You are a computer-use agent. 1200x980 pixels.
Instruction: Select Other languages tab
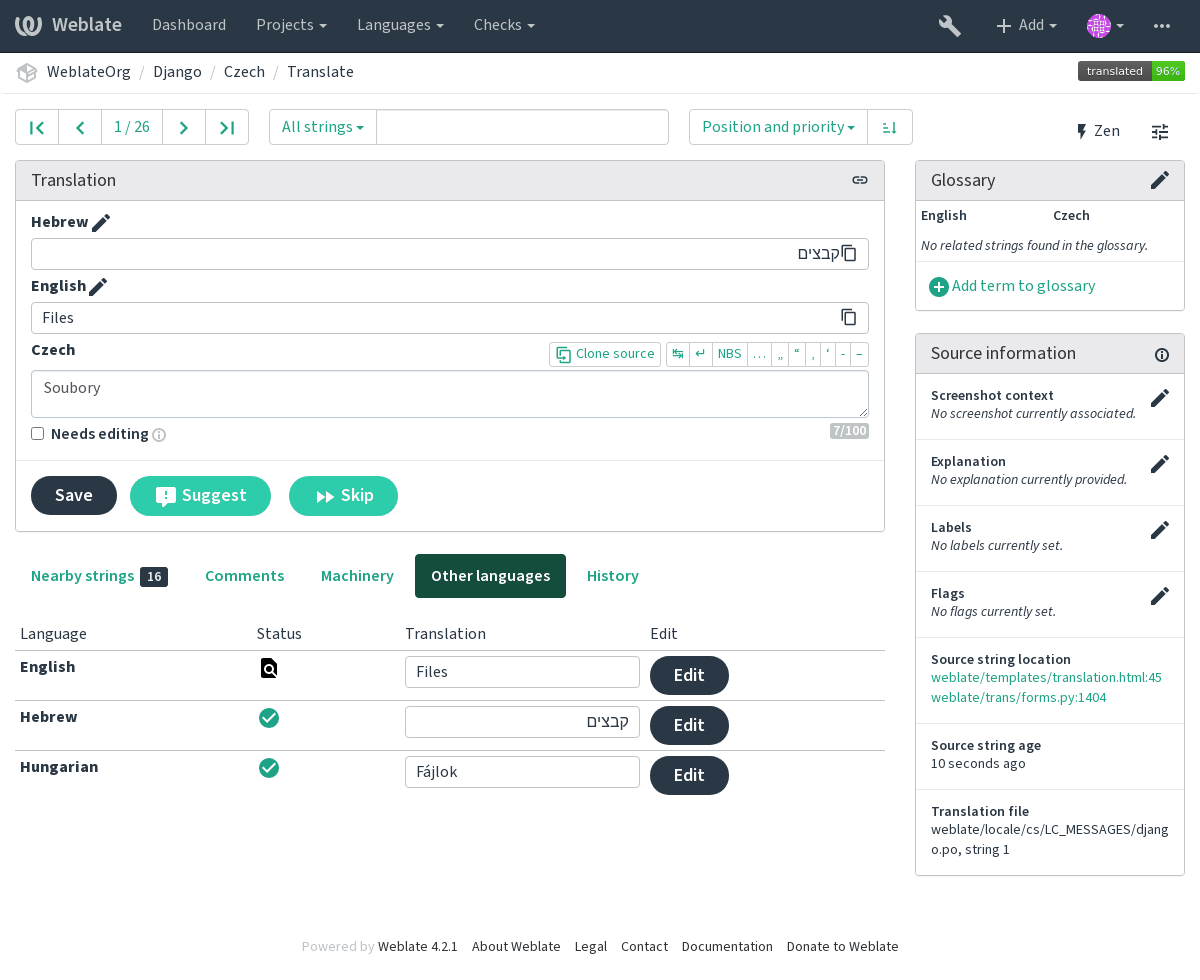click(x=490, y=576)
